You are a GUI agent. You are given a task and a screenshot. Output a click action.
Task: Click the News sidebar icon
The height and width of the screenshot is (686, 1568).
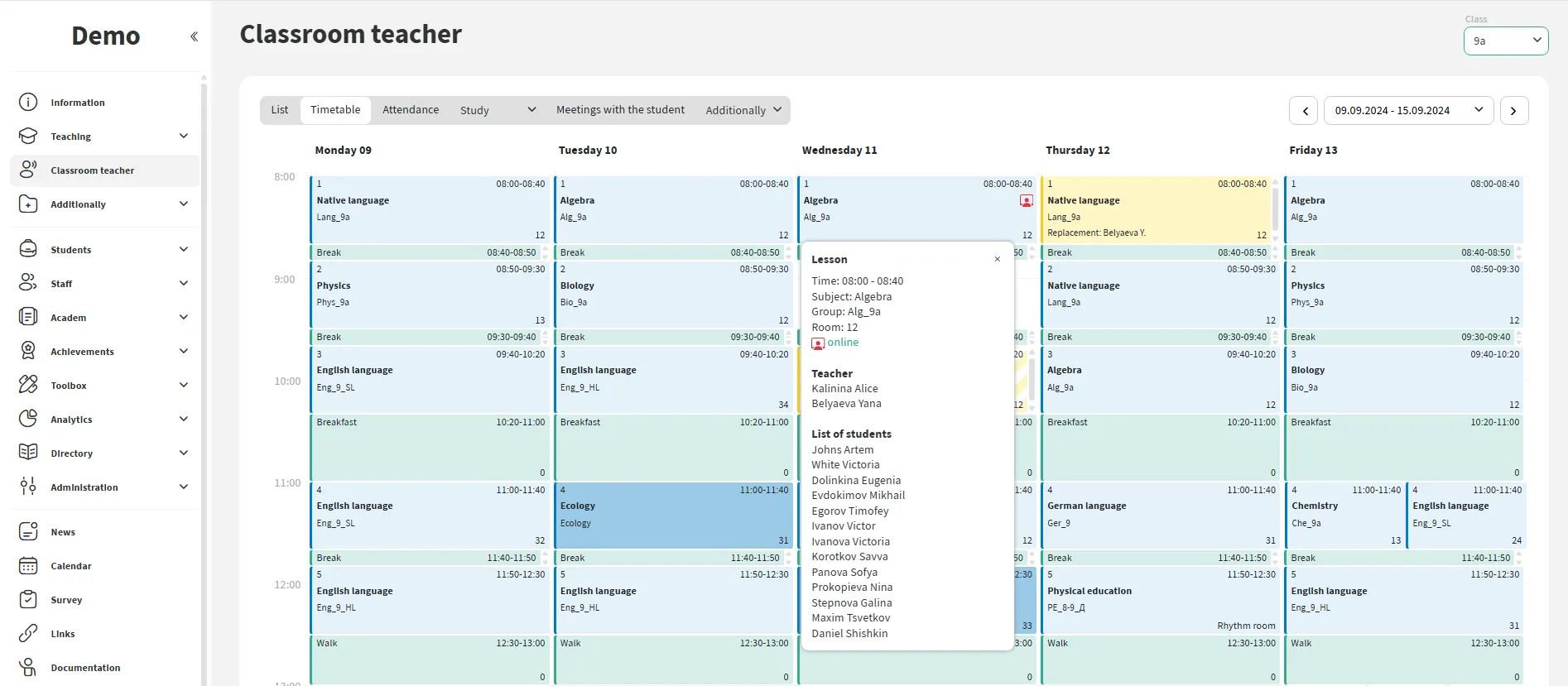tap(28, 532)
